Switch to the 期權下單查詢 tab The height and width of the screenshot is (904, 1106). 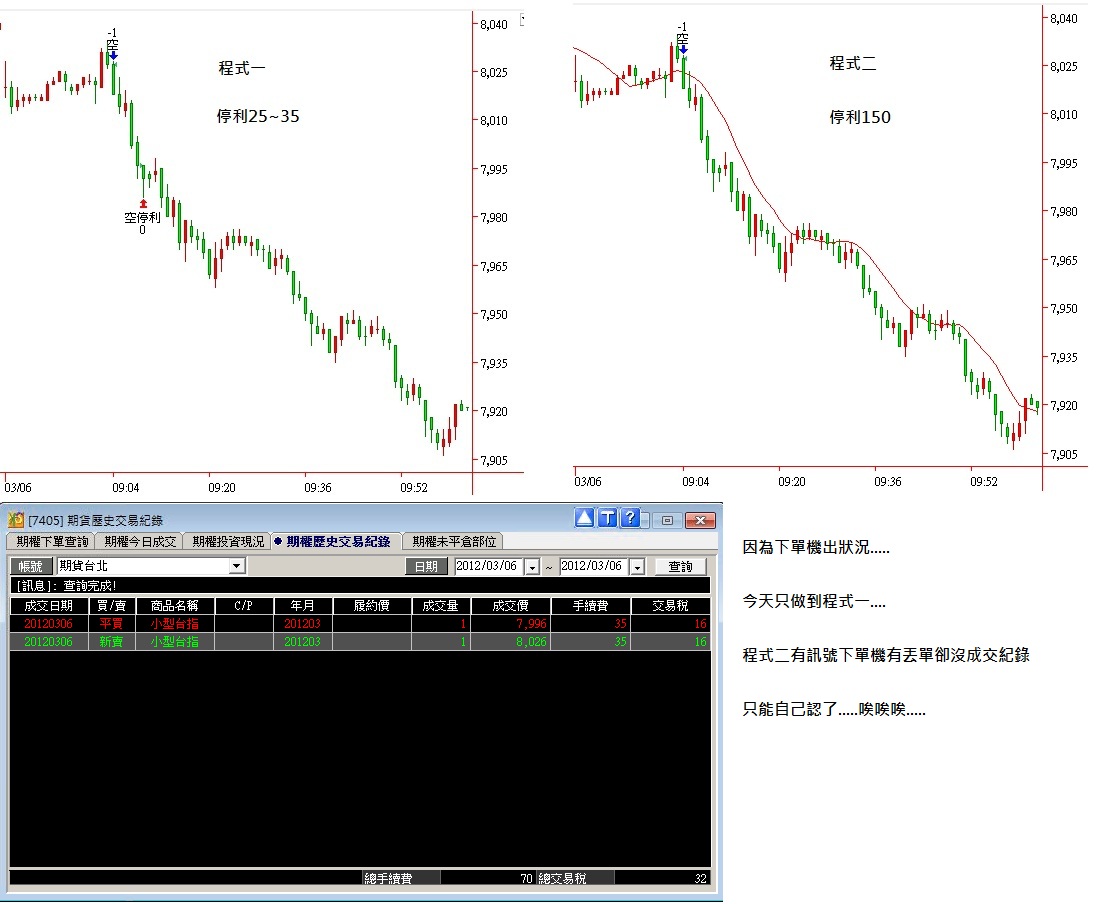tap(52, 542)
